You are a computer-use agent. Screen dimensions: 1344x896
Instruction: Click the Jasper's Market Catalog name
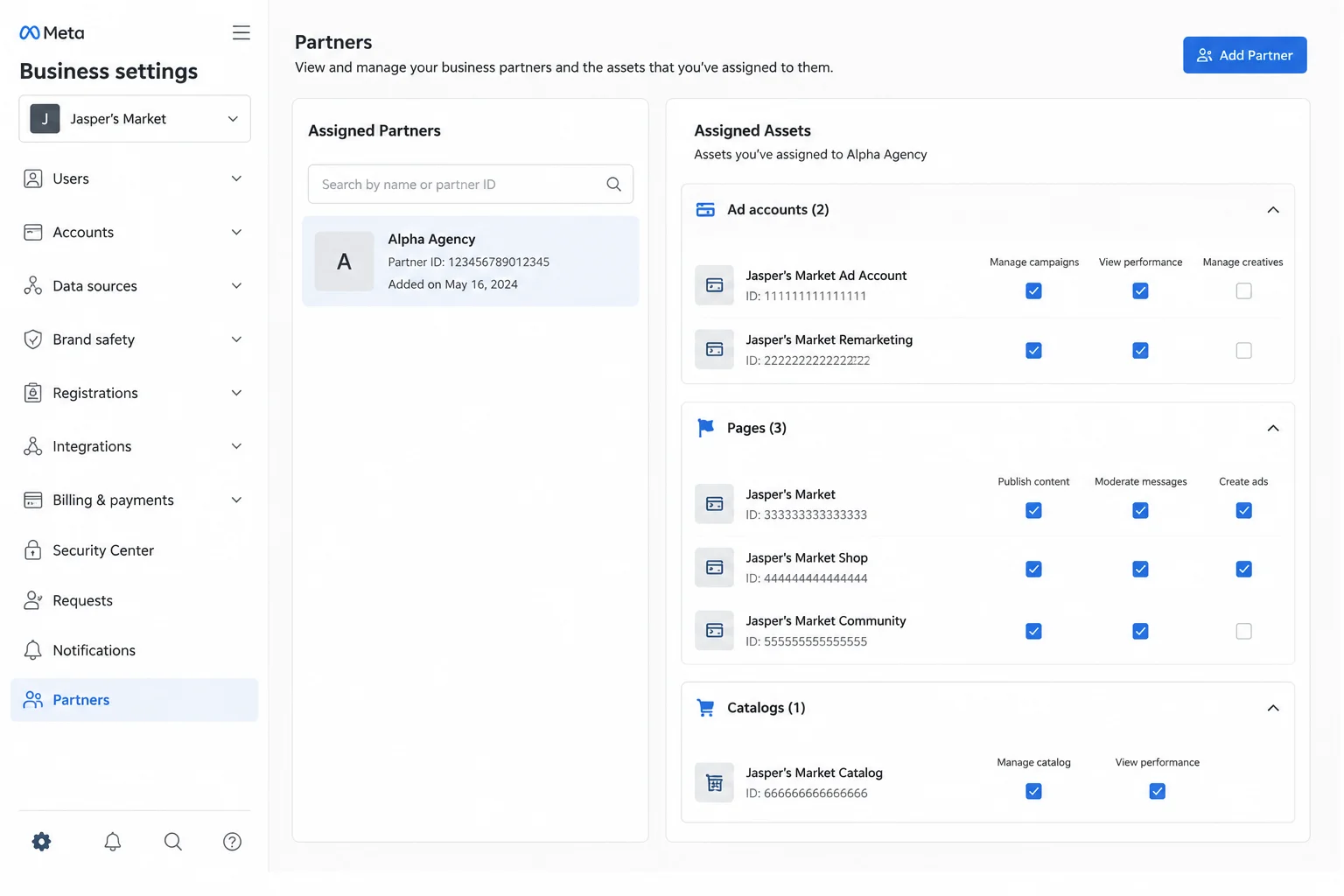(814, 773)
